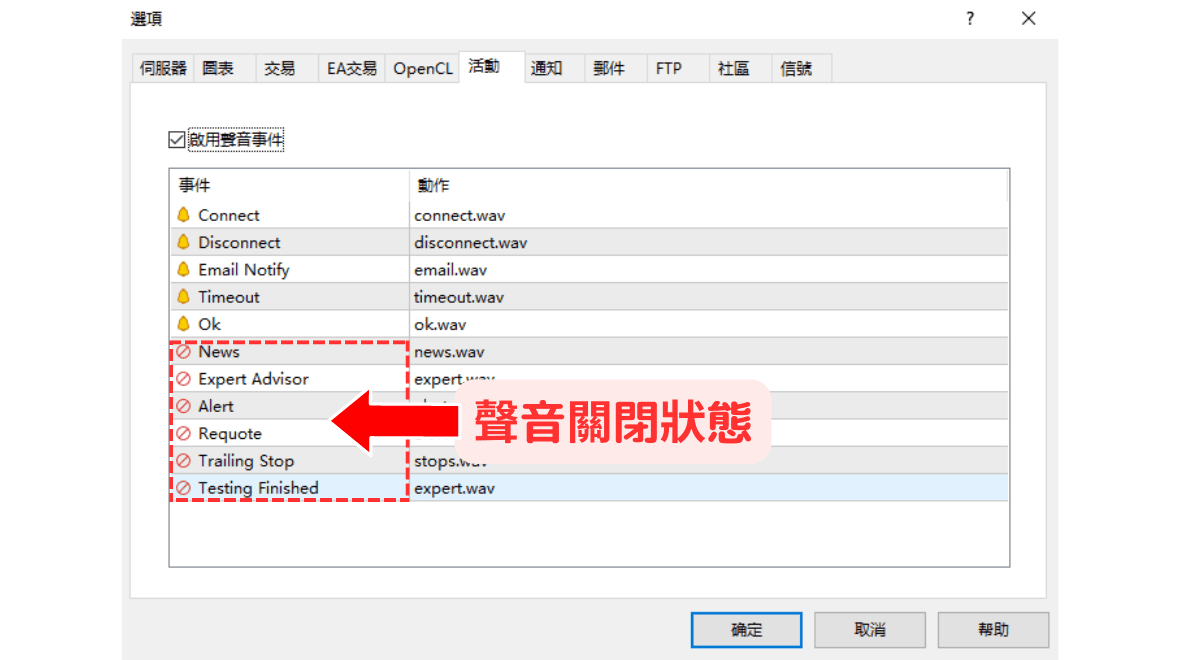
Task: Click the question mark help icon
Action: (970, 19)
